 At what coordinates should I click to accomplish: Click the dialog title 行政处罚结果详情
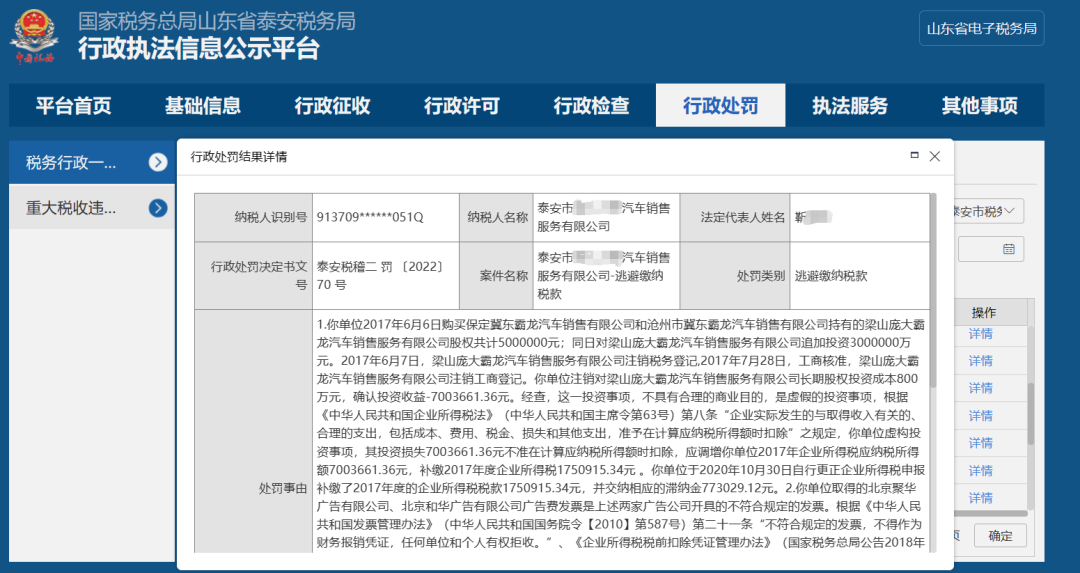239,156
